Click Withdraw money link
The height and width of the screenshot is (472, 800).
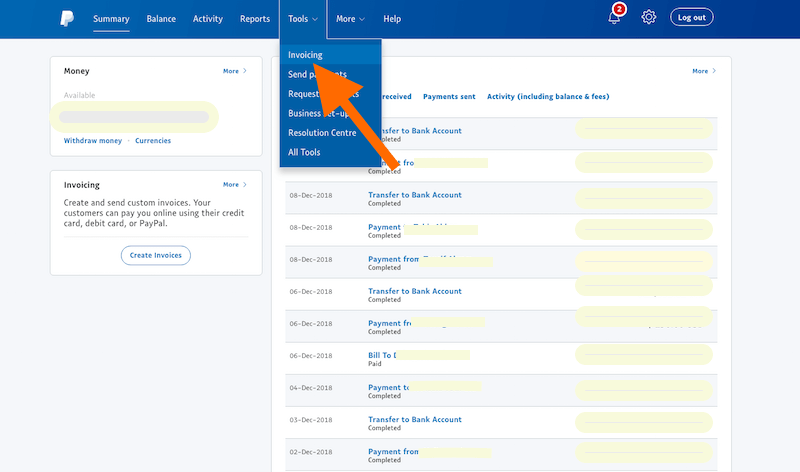(x=93, y=141)
